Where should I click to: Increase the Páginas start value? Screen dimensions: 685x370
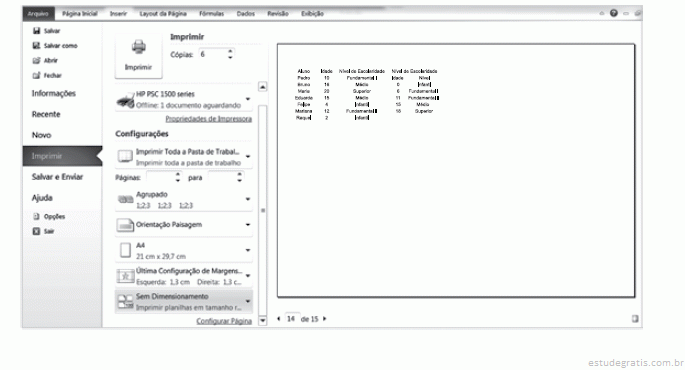[x=178, y=174]
